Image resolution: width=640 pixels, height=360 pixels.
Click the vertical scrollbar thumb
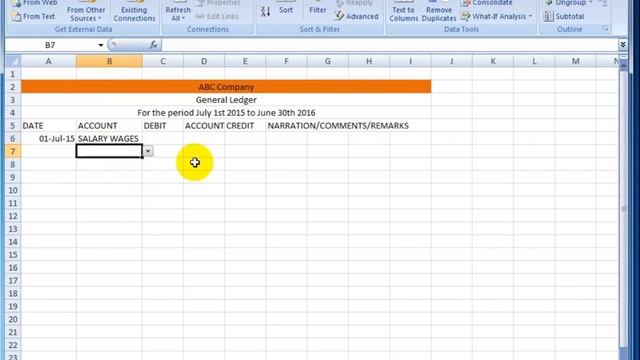623,209
